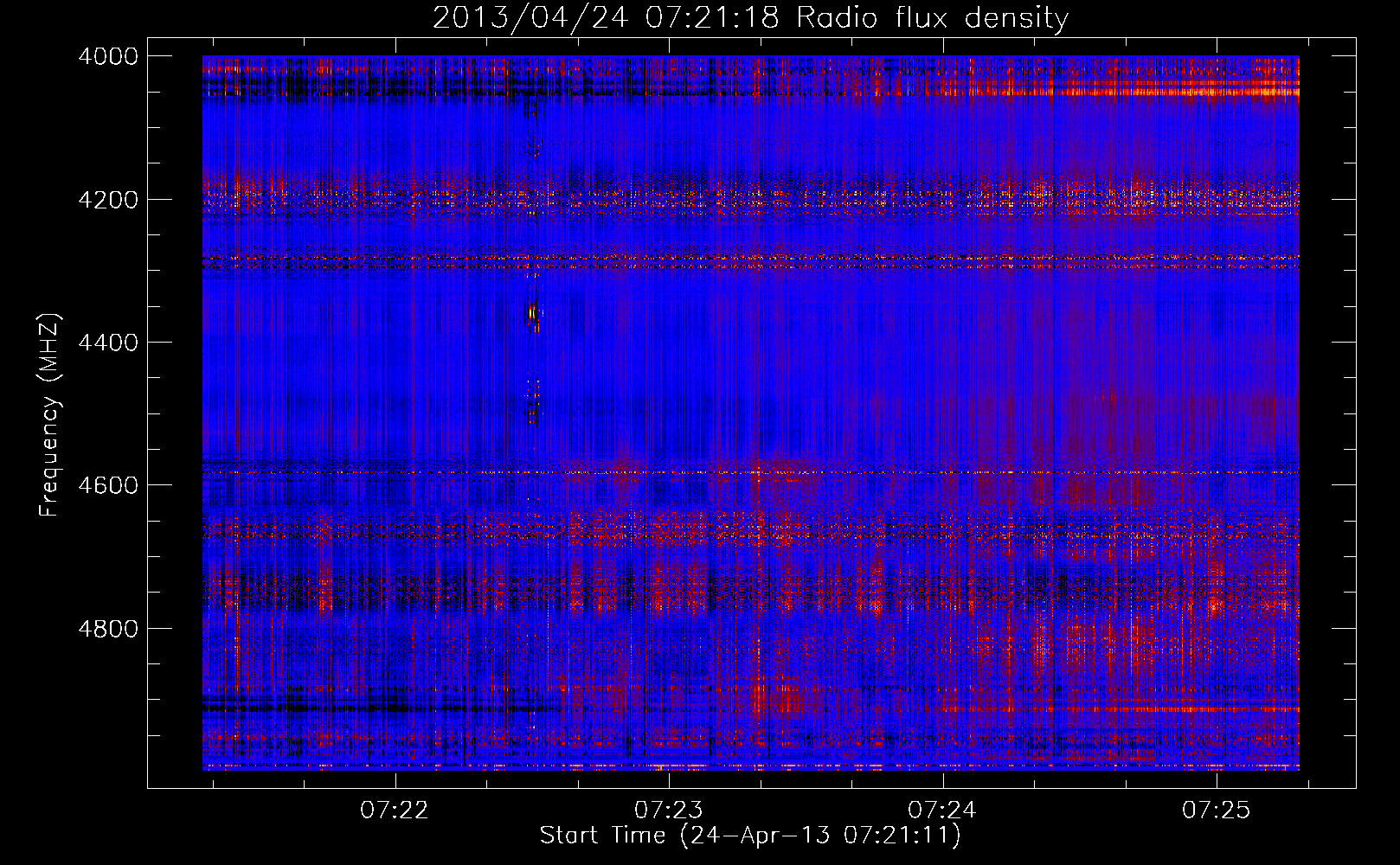Click the 4600 frequency tick label
This screenshot has width=1400, height=865.
(108, 485)
